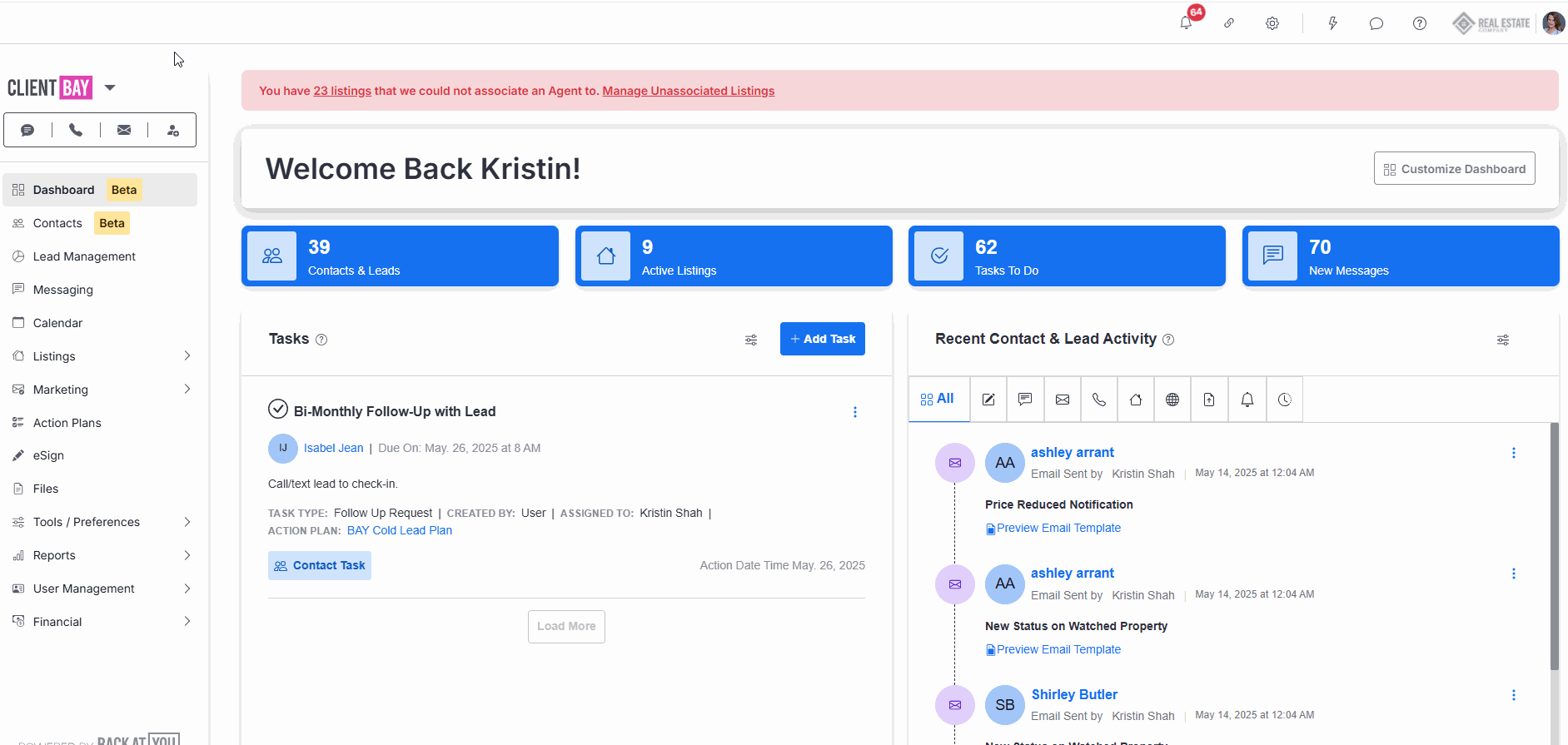Click the Add Task button

click(823, 339)
